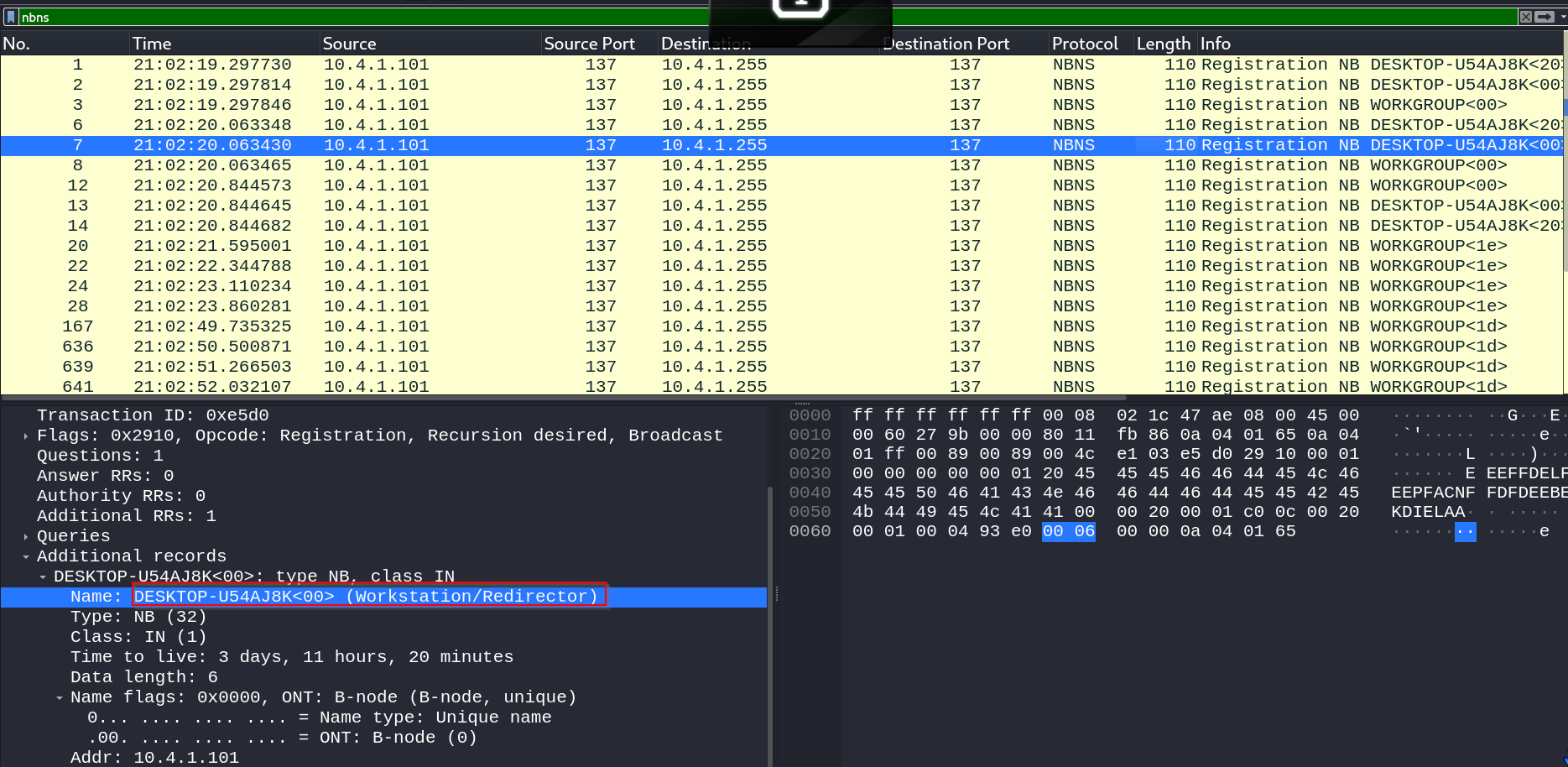Viewport: 1568px width, 767px height.
Task: Select the Data length: 6 field
Action: [144, 677]
